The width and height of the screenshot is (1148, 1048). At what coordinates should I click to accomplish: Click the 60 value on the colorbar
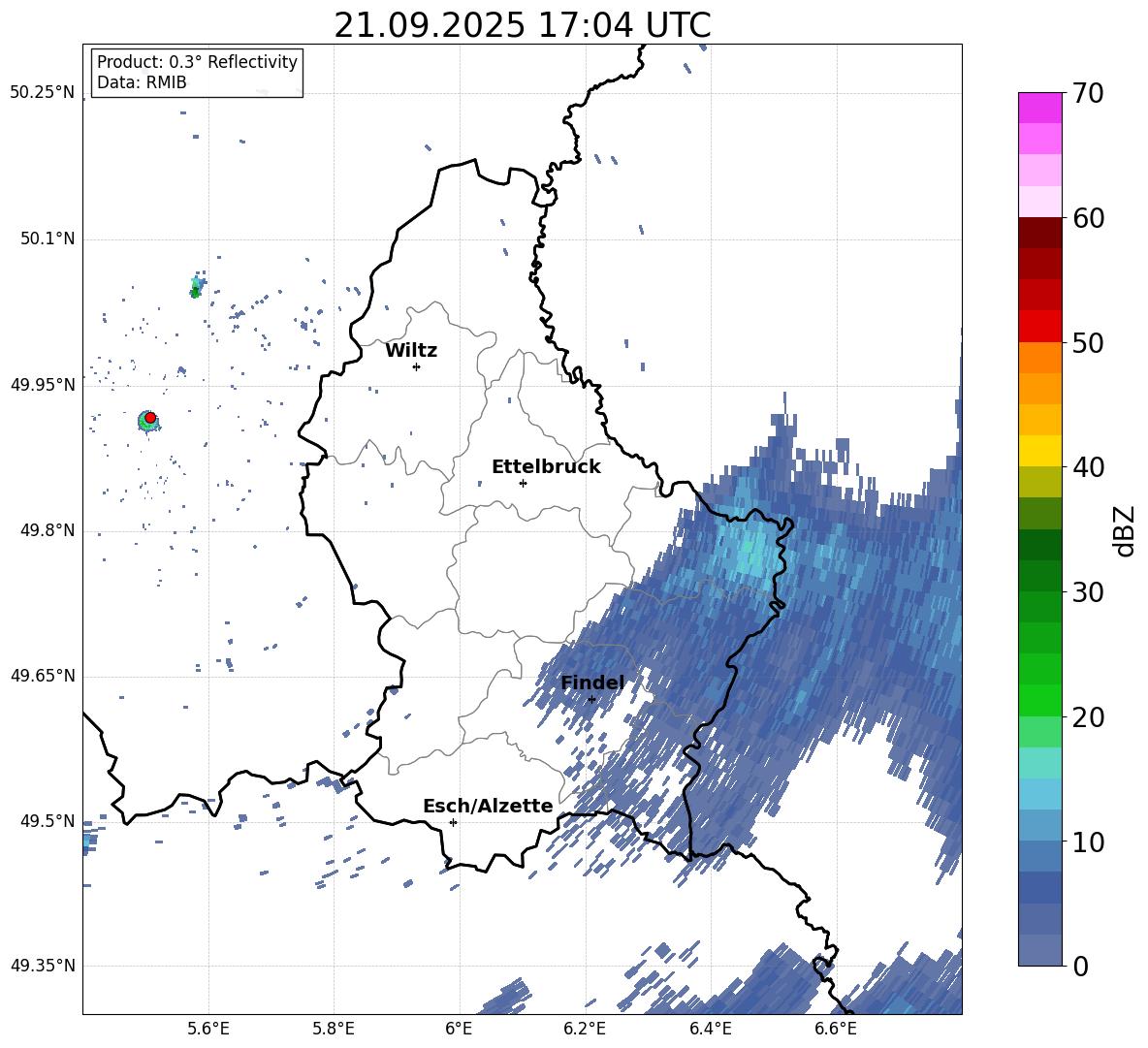coord(1088,218)
